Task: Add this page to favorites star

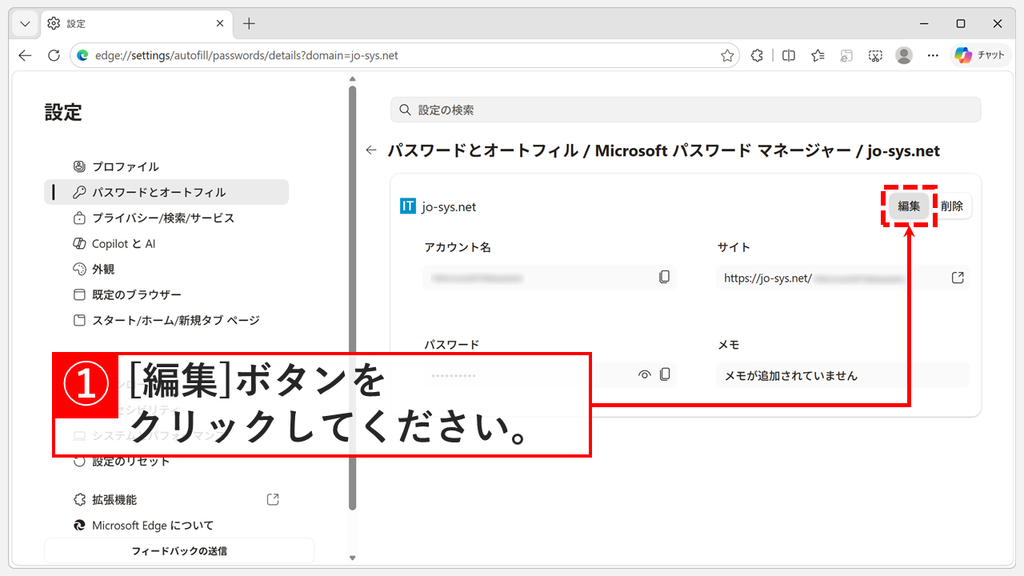Action: 727,56
